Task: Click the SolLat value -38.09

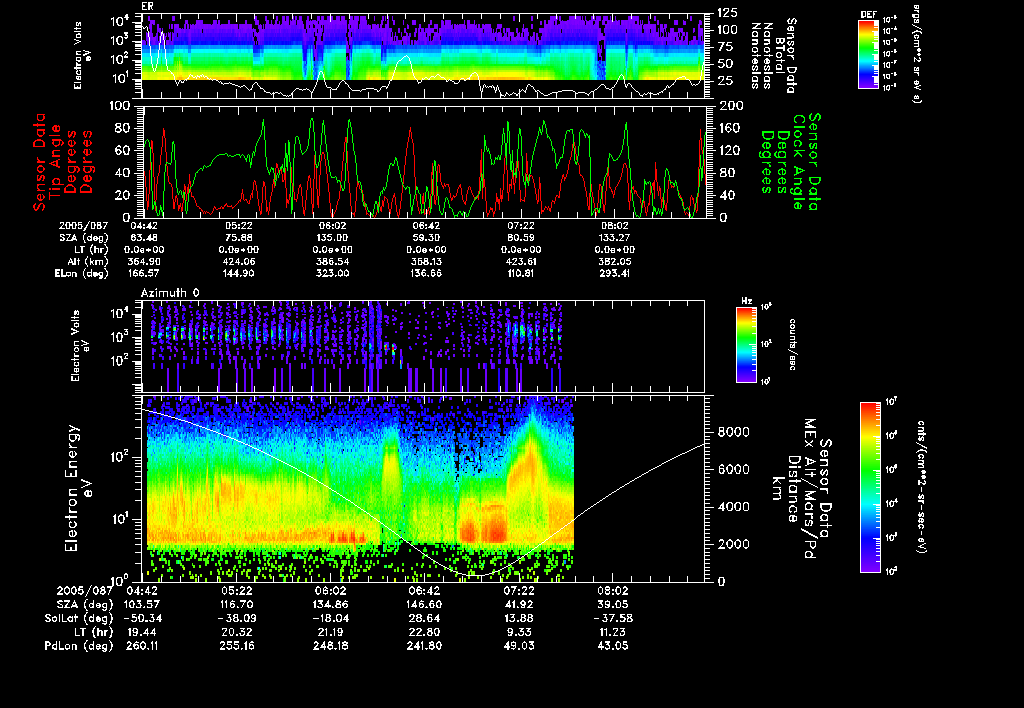Action: pos(238,619)
